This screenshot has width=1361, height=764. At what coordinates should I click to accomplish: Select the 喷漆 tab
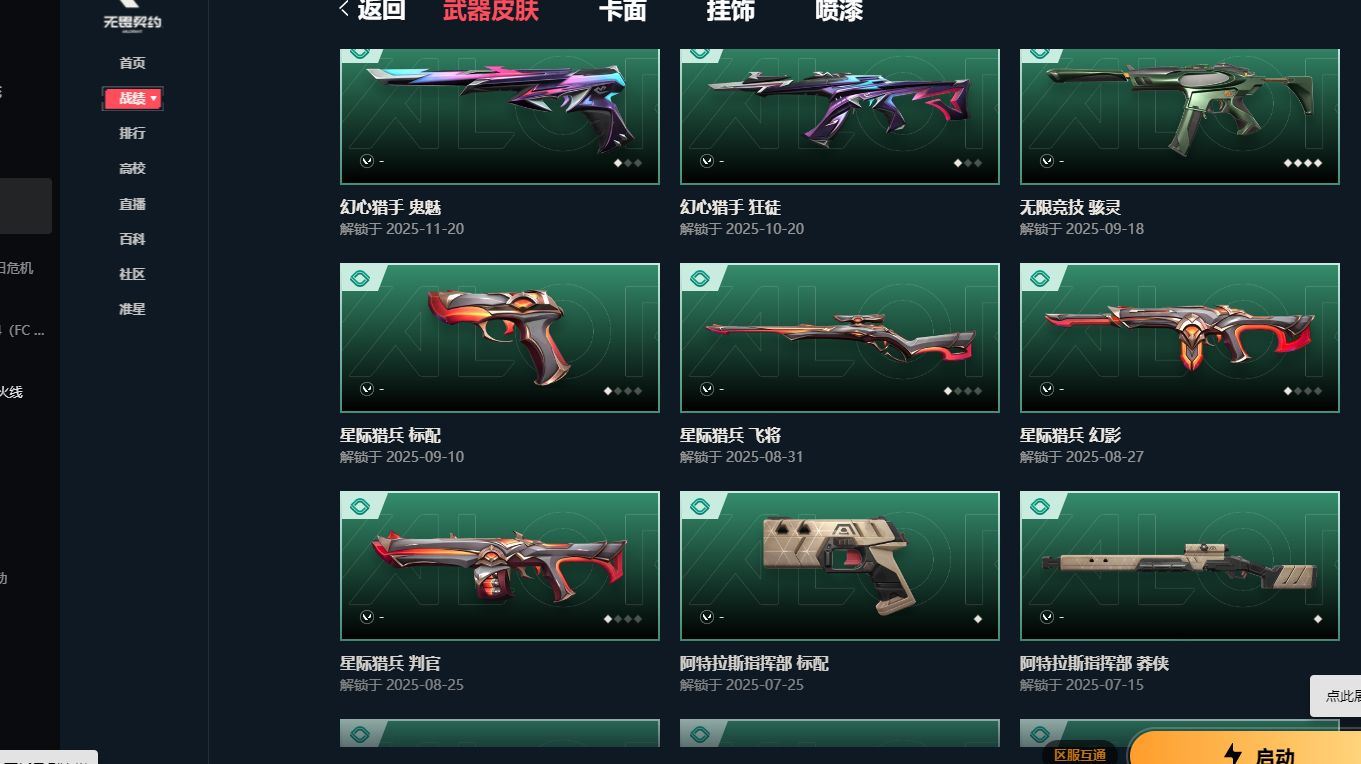(839, 11)
